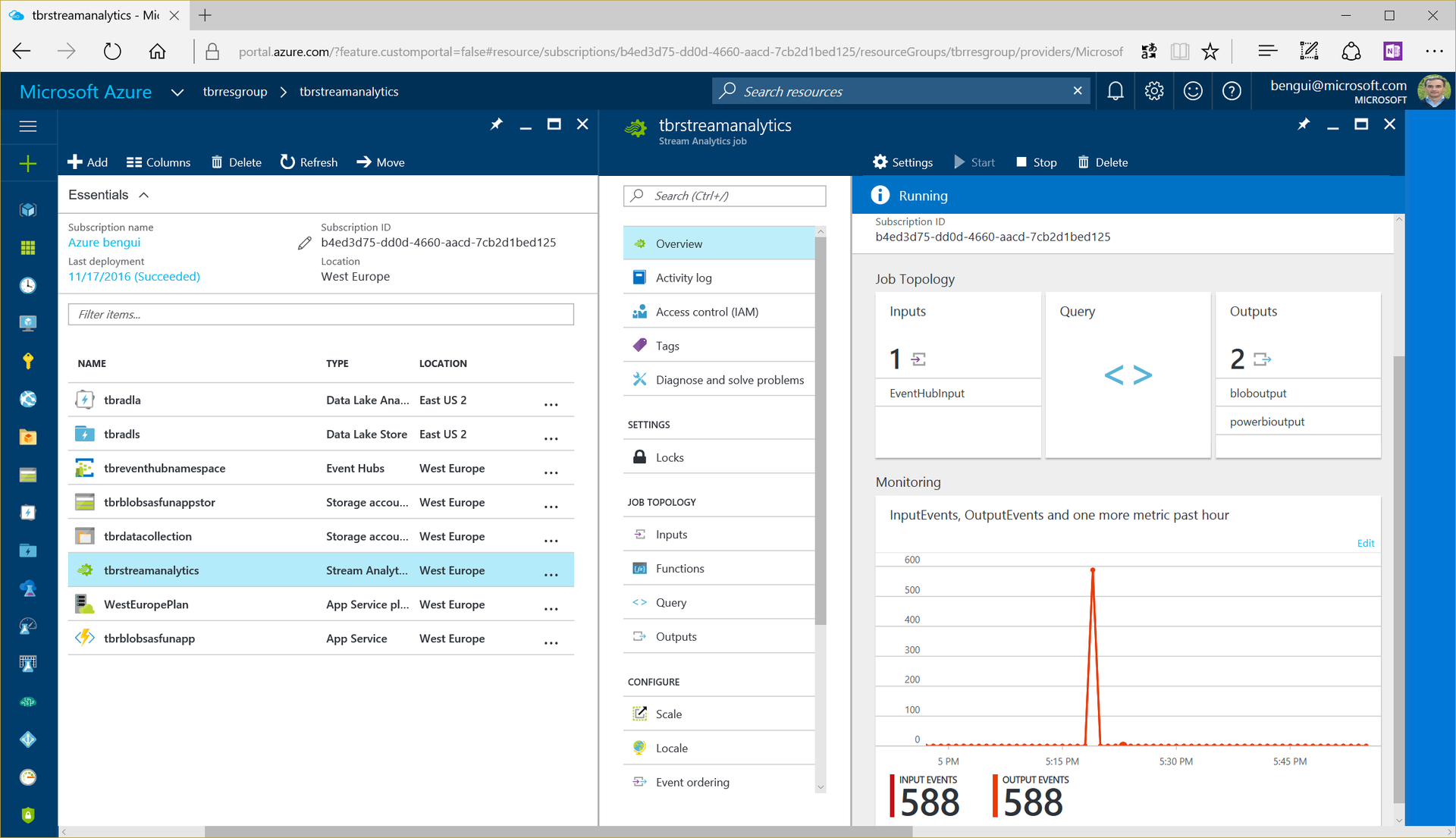Image resolution: width=1456 pixels, height=838 pixels.
Task: Click the globe icon in left sidebar
Action: [28, 399]
